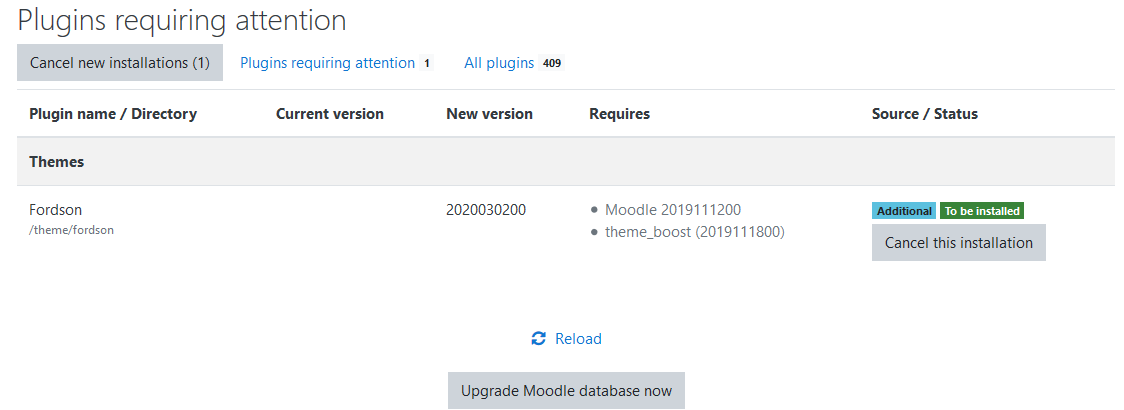
Task: Open Plugins requiring attention tab
Action: click(x=335, y=63)
